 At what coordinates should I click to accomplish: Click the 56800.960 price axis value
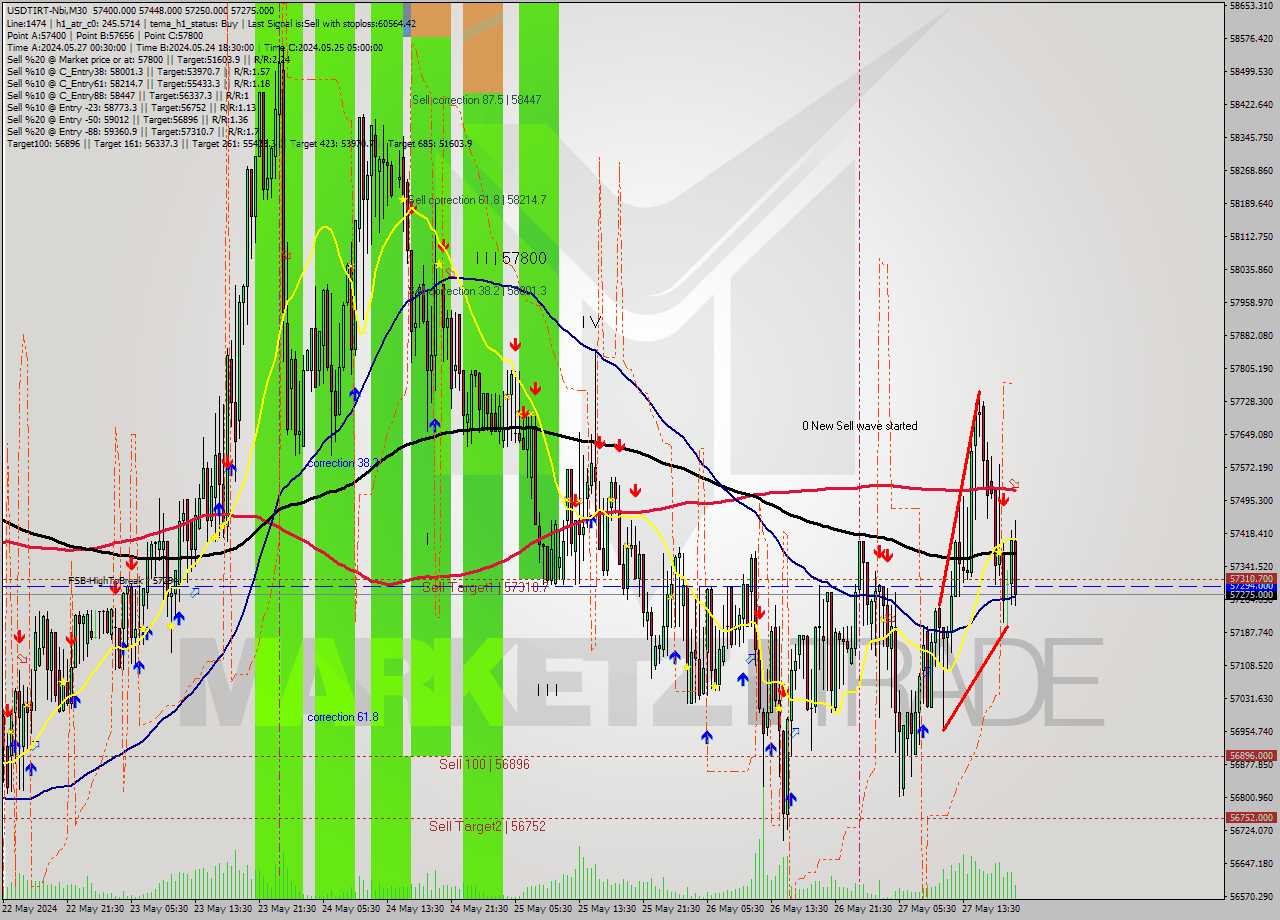[1251, 797]
